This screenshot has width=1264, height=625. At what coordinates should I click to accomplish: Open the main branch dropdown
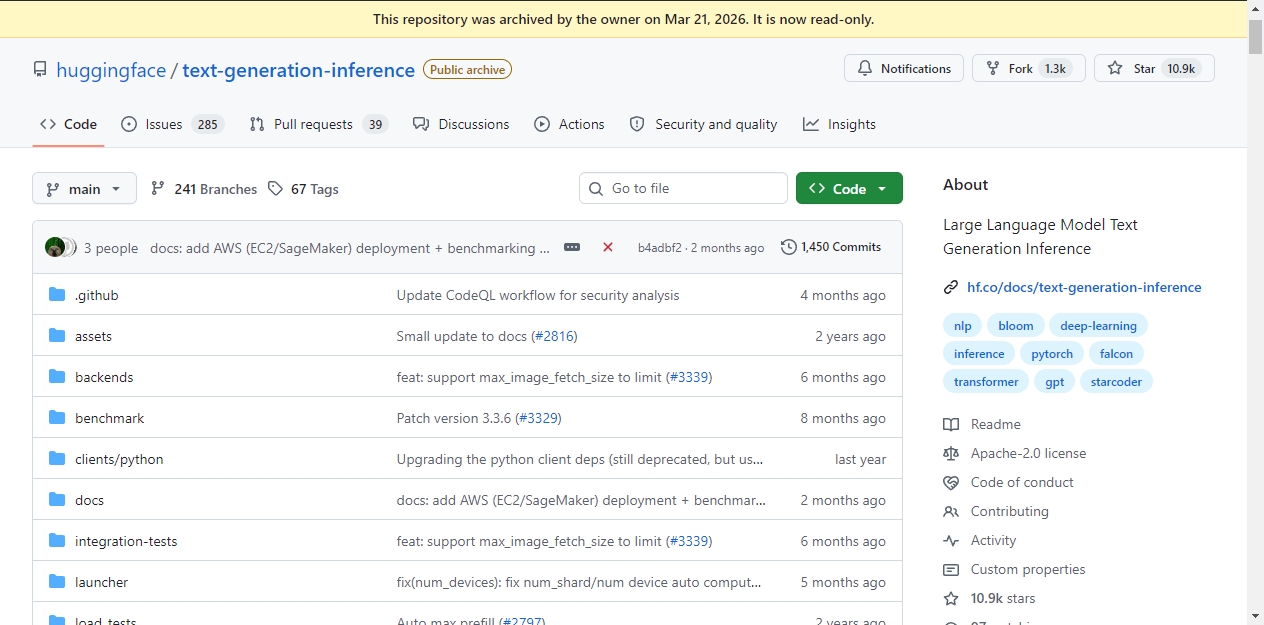tap(84, 188)
